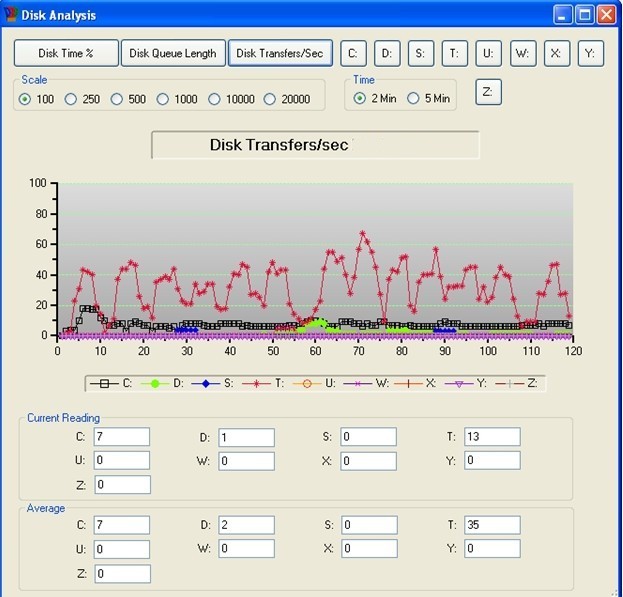Minimize the Disk Analysis window

563,15
